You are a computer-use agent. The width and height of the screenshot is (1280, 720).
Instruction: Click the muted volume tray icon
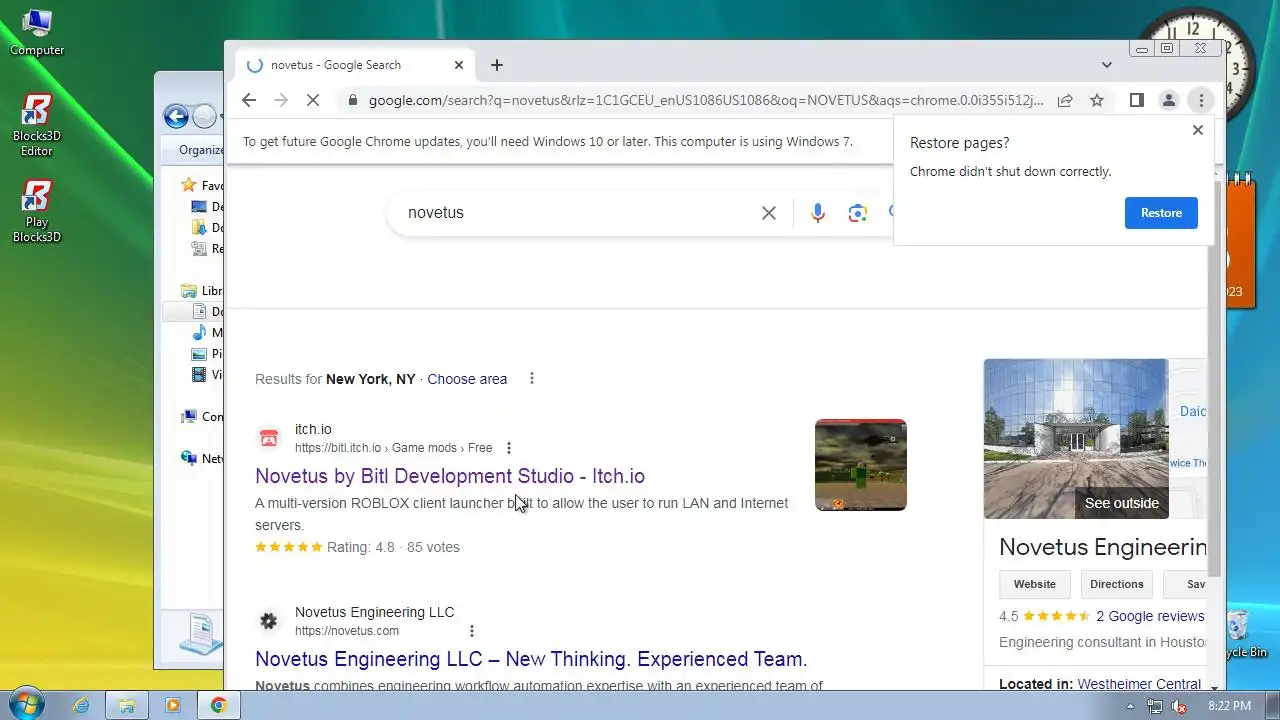click(x=1179, y=706)
